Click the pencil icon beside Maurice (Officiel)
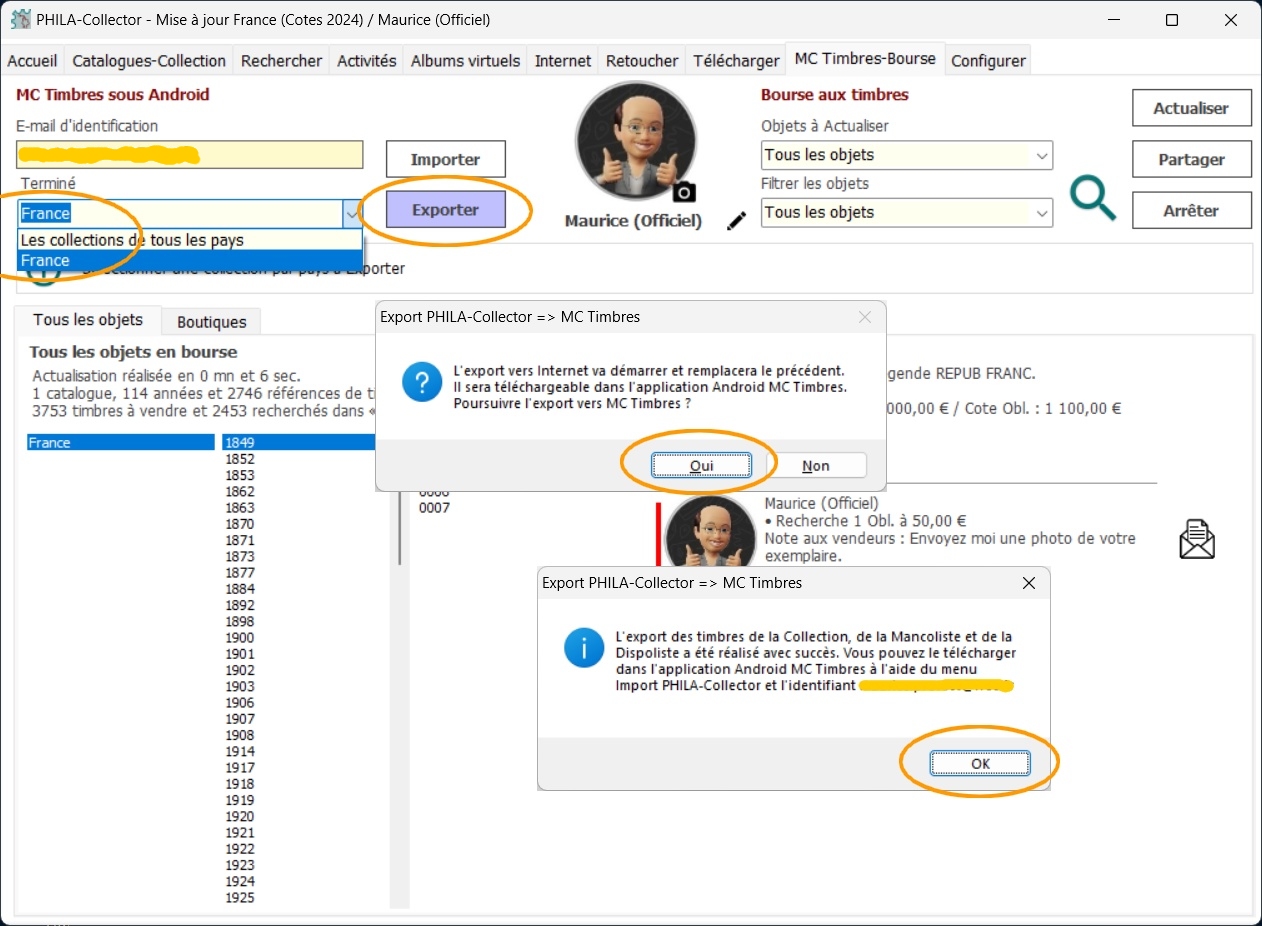The width and height of the screenshot is (1262, 926). [737, 222]
